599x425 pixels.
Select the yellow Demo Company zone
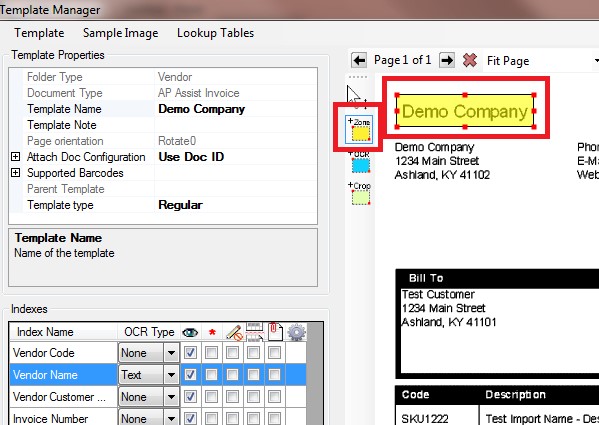pyautogui.click(x=465, y=111)
